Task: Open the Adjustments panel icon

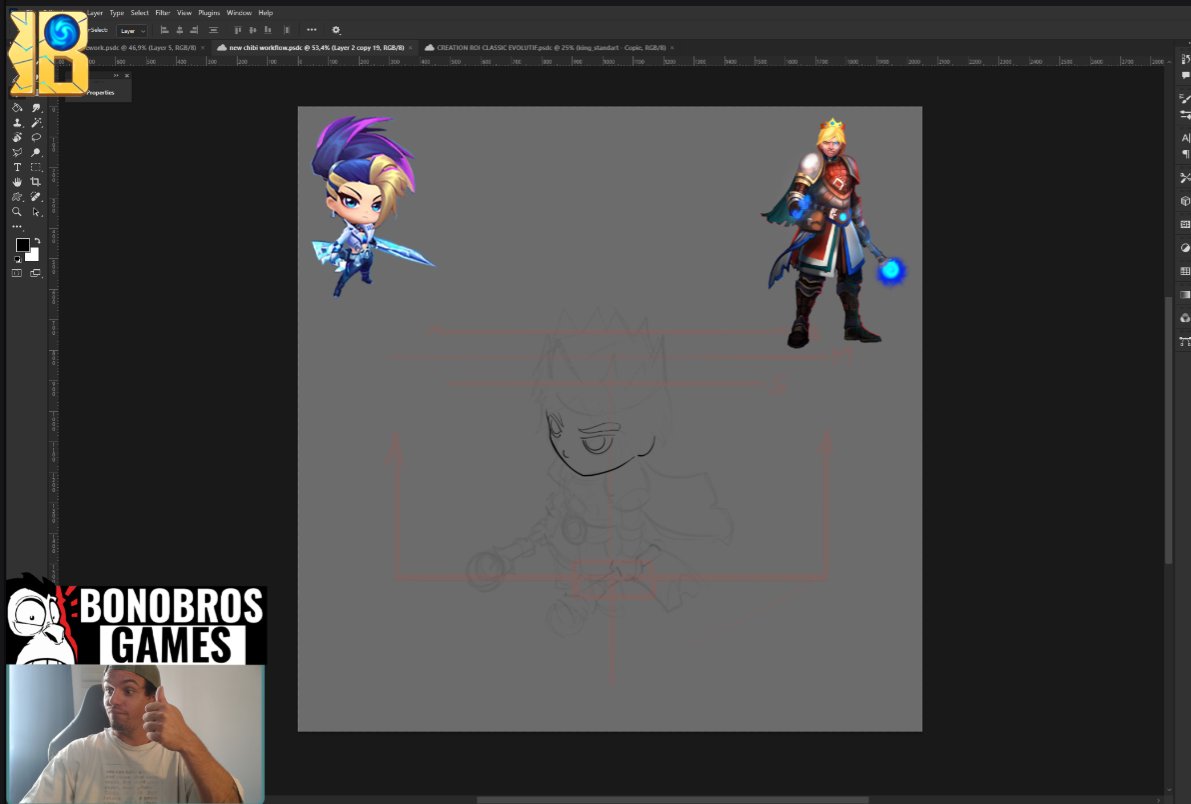Action: 1184,248
